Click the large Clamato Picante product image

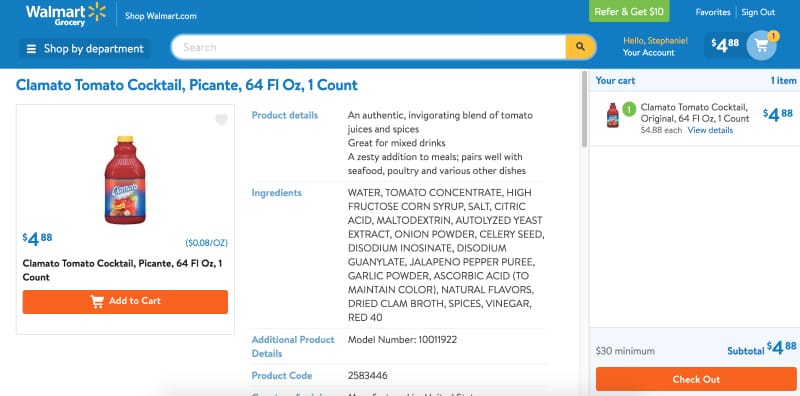coord(125,180)
